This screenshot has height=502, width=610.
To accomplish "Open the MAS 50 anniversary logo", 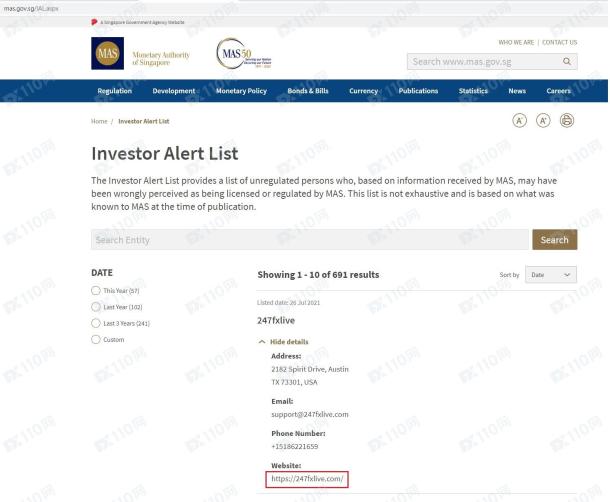I will click(244, 54).
